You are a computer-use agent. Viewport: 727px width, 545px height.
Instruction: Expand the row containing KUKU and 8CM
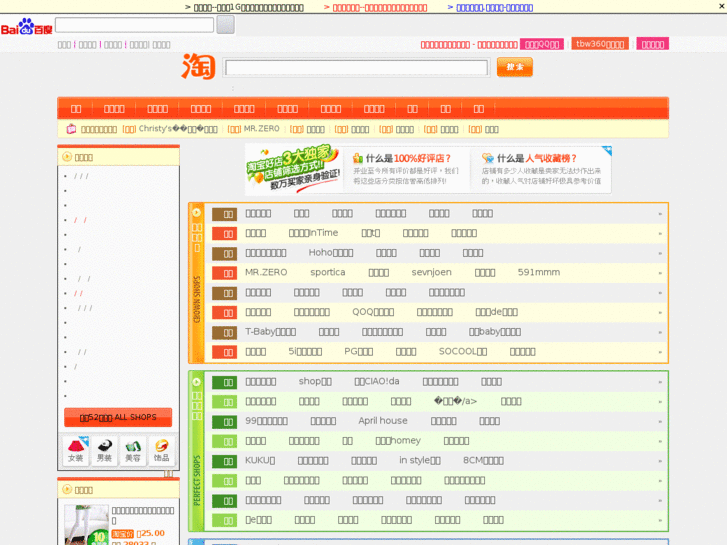tap(660, 462)
